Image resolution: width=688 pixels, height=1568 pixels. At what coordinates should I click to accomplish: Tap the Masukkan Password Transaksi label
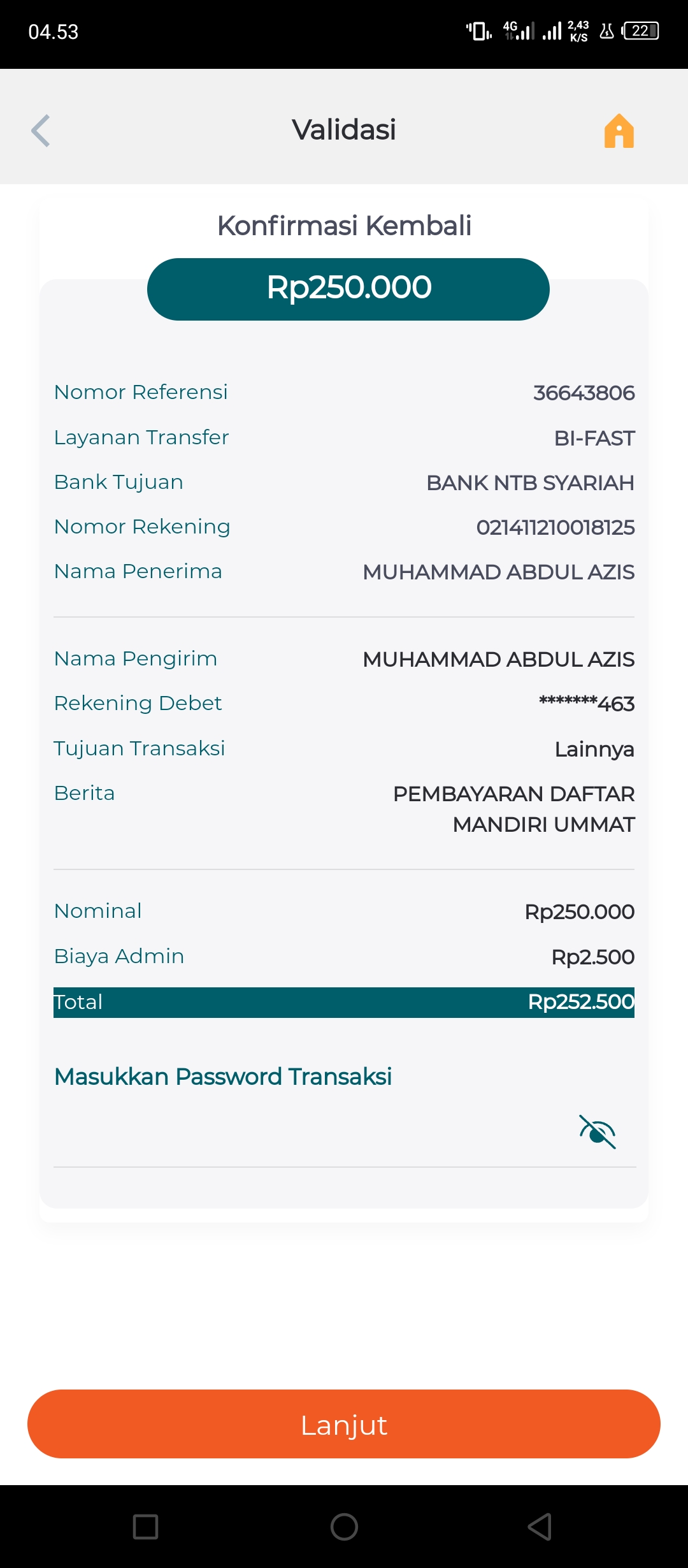[x=223, y=1077]
